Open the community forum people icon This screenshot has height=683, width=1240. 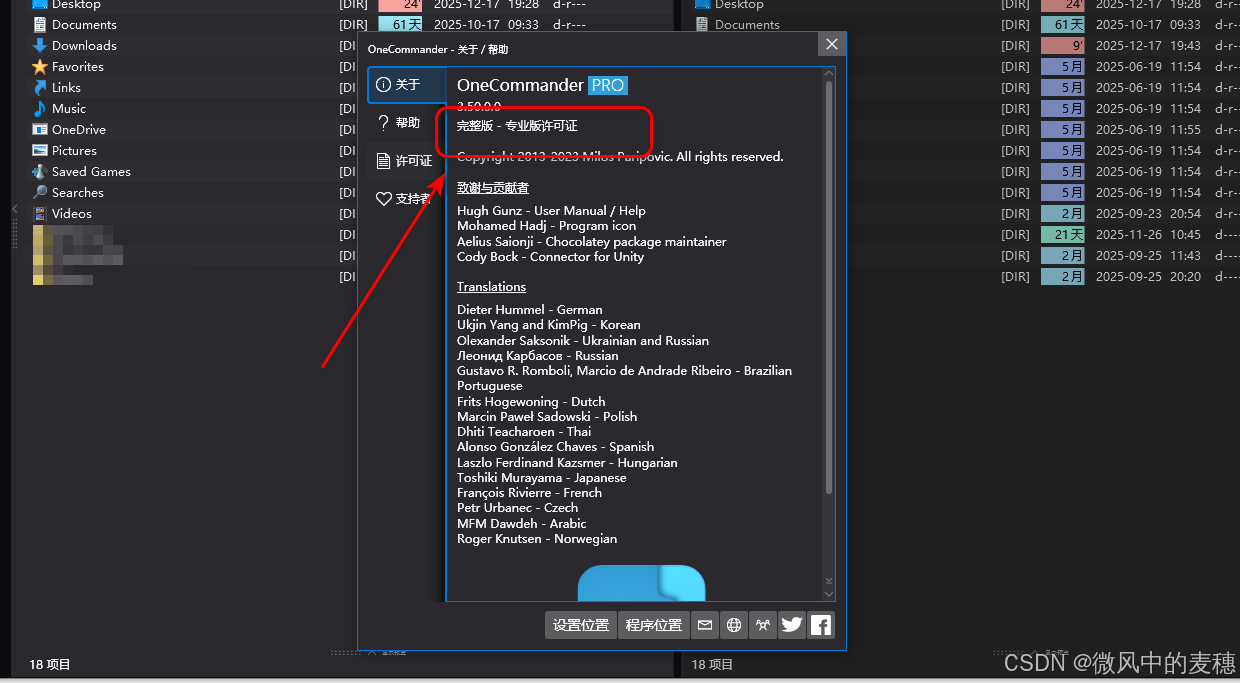coord(763,625)
